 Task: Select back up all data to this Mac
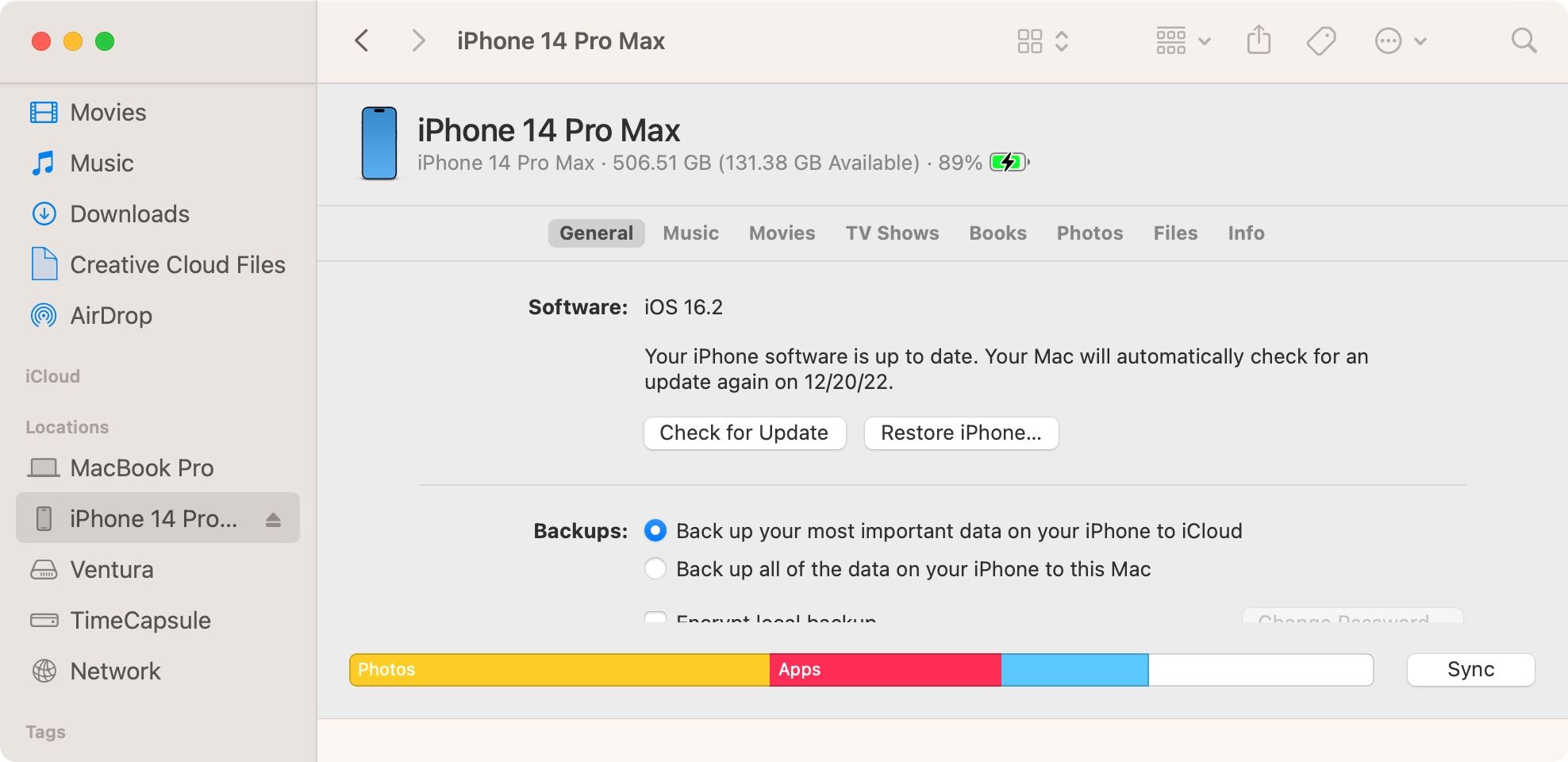pos(655,569)
